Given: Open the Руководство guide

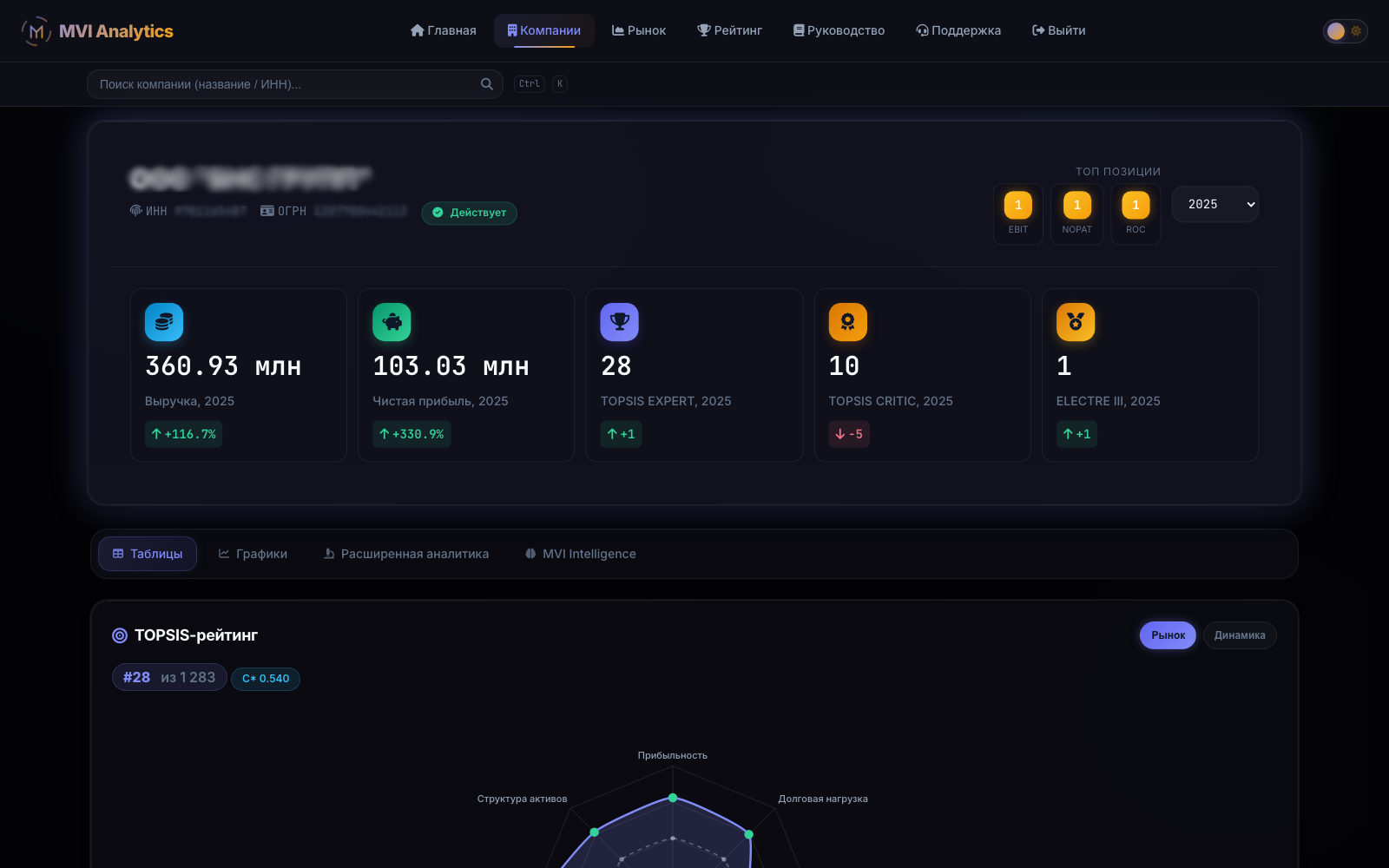Looking at the screenshot, I should (x=839, y=30).
